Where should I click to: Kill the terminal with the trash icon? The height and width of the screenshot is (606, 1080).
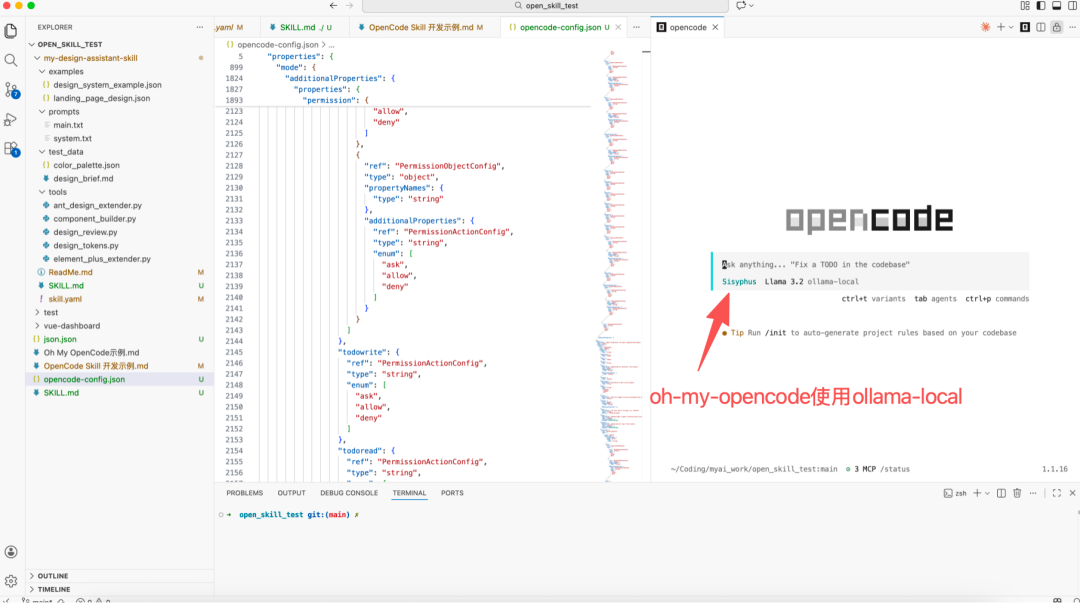point(1016,492)
